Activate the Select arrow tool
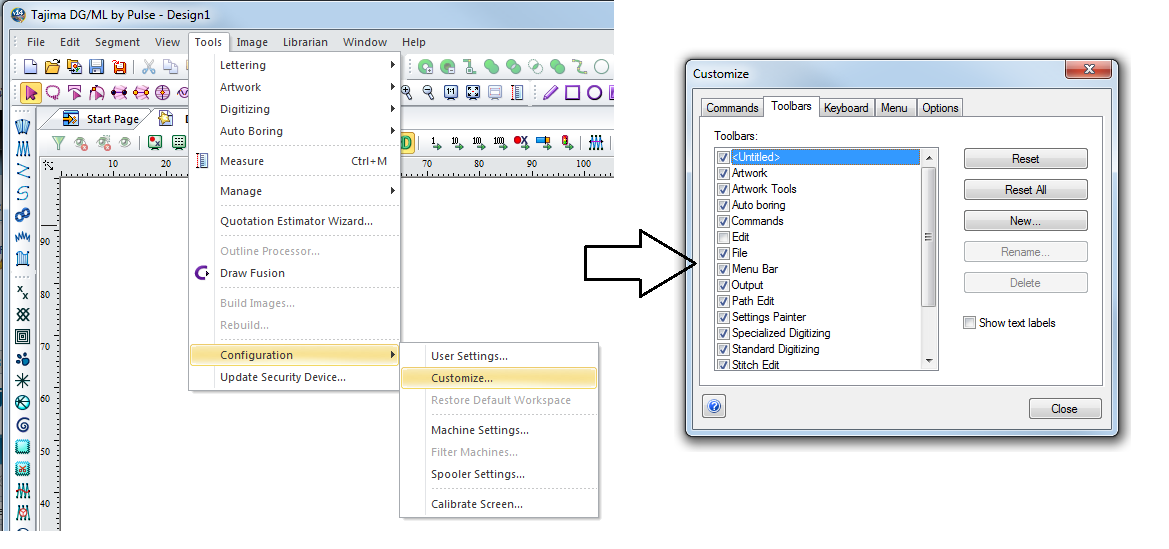 tap(31, 92)
